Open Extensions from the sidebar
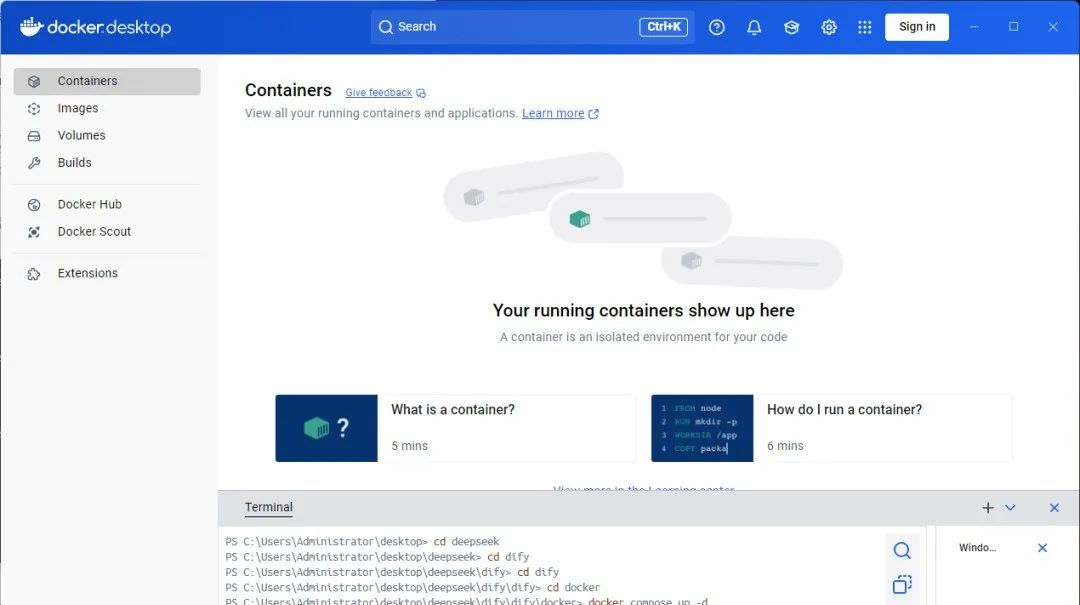Viewport: 1080px width, 605px height. [x=107, y=274]
